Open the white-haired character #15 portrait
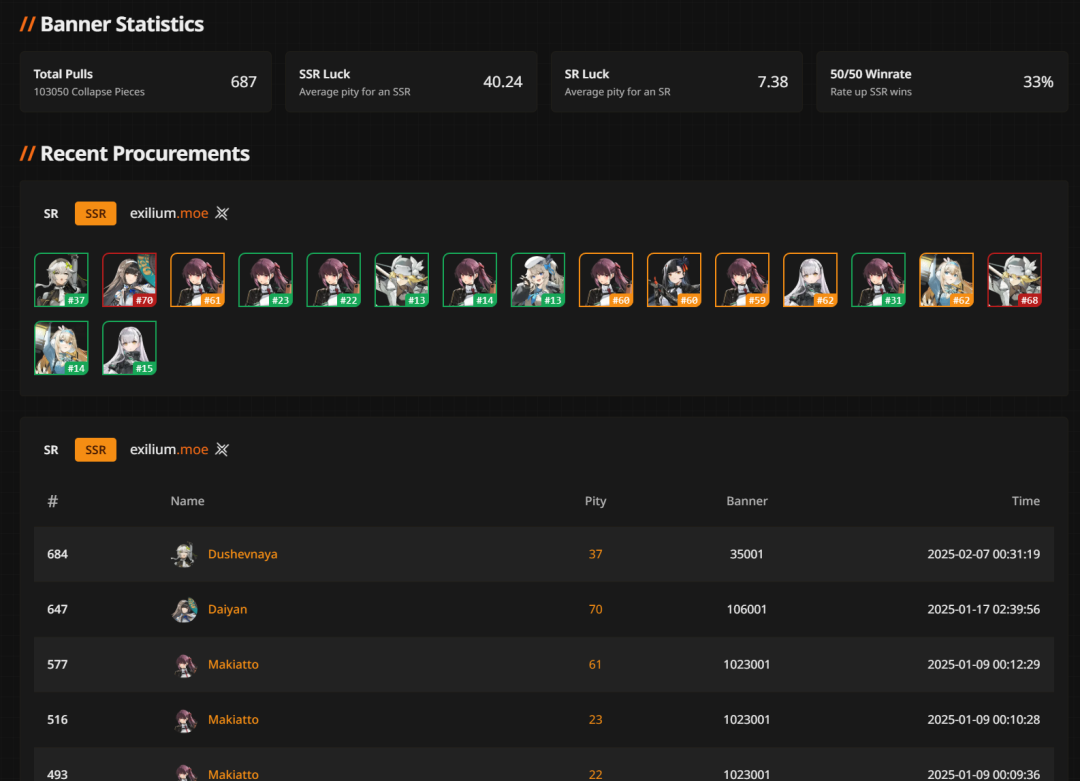1080x781 pixels. coord(129,348)
